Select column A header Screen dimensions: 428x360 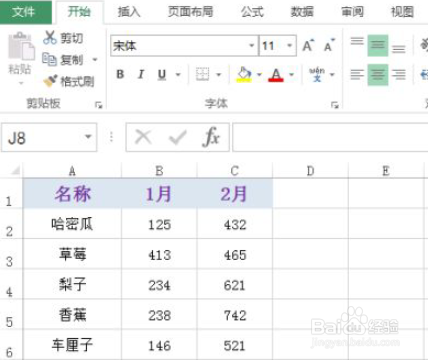pos(72,171)
